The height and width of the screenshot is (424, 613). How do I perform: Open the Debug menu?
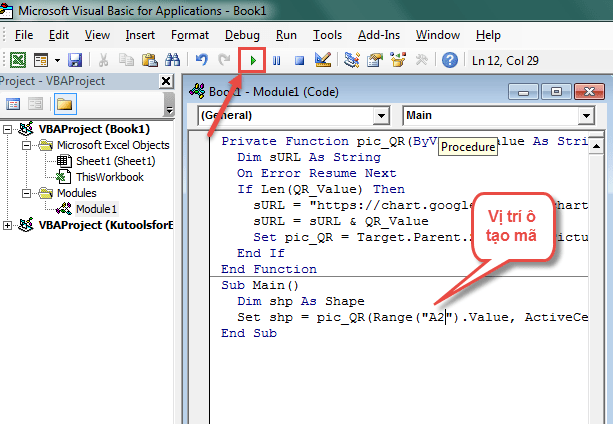coord(242,35)
